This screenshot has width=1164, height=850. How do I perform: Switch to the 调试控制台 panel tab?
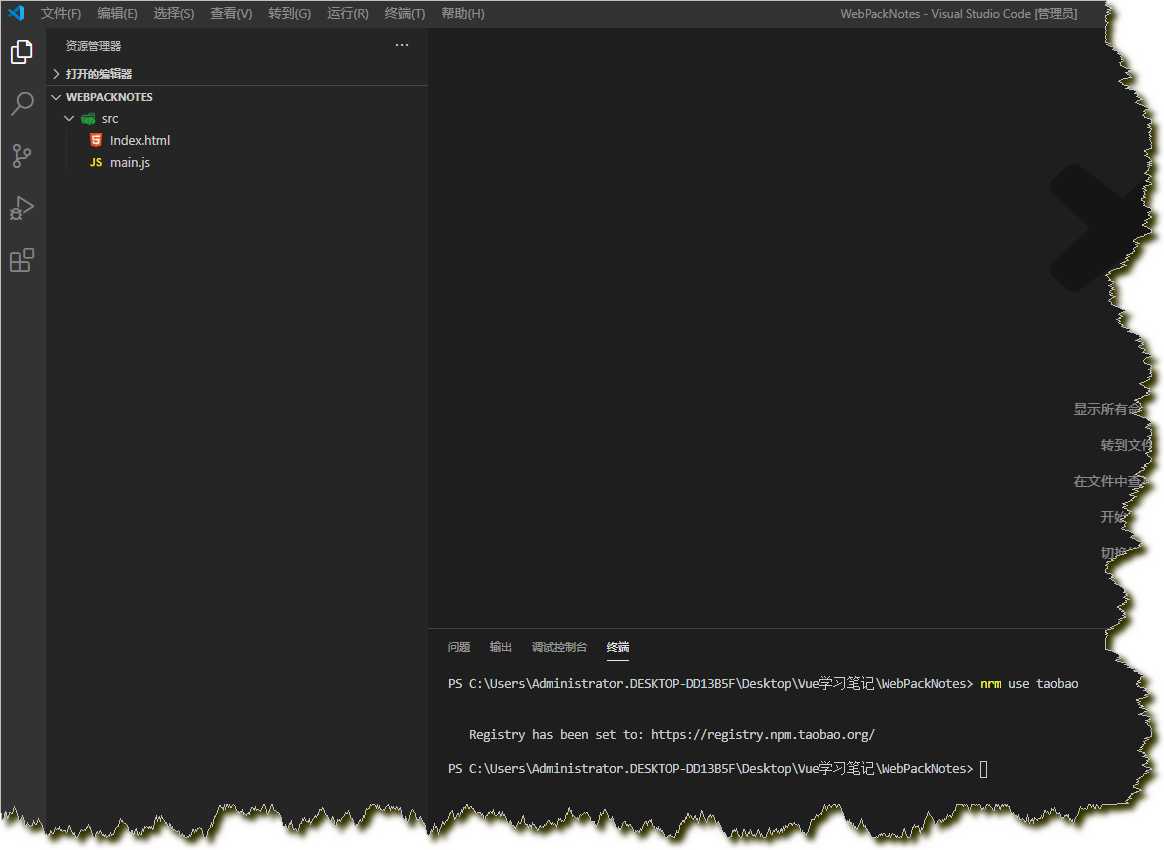pos(559,647)
